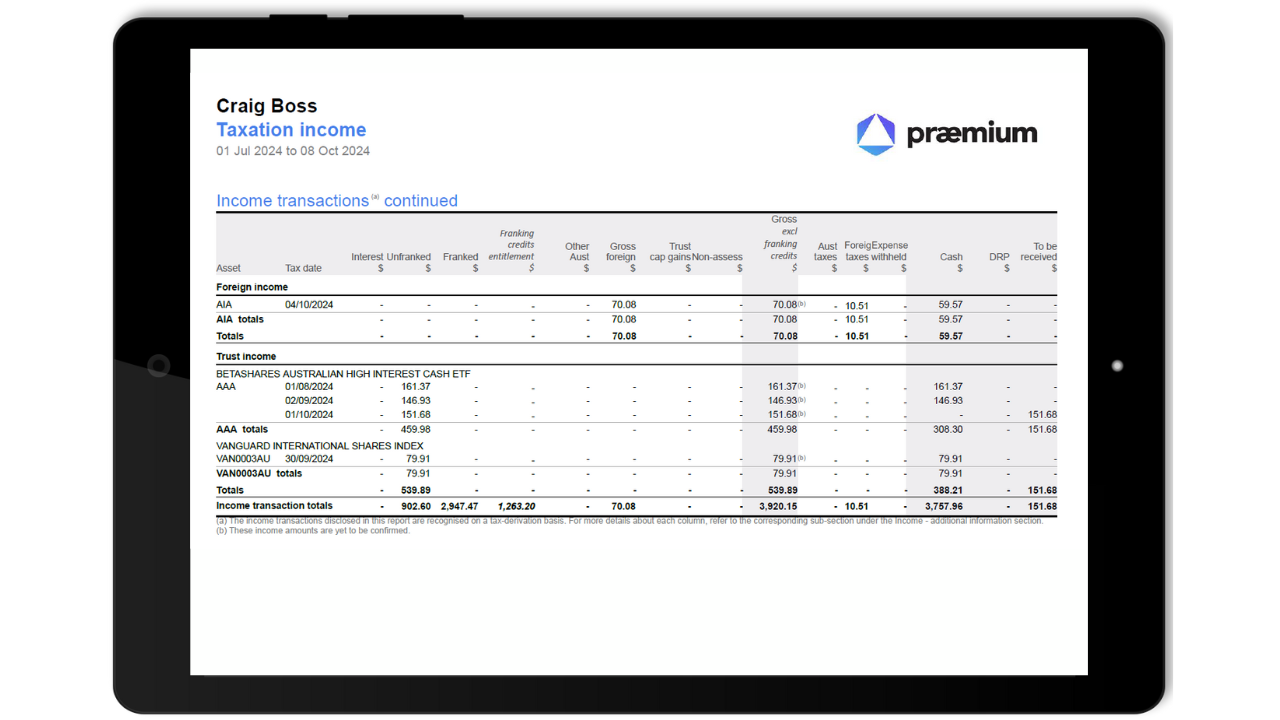1280x720 pixels.
Task: Click the 388.21 trust cash total
Action: point(948,491)
